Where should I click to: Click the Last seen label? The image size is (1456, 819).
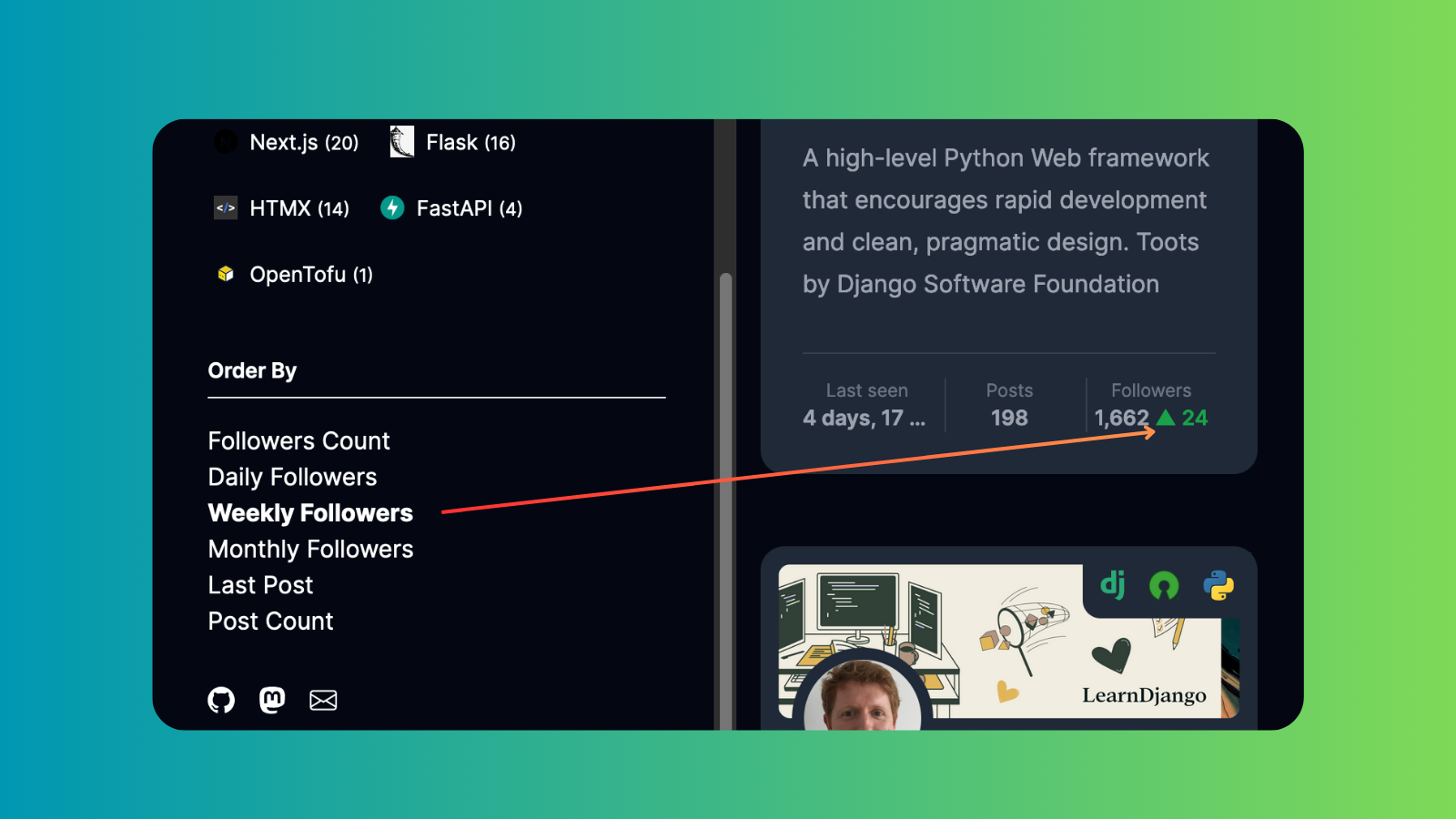tap(866, 390)
